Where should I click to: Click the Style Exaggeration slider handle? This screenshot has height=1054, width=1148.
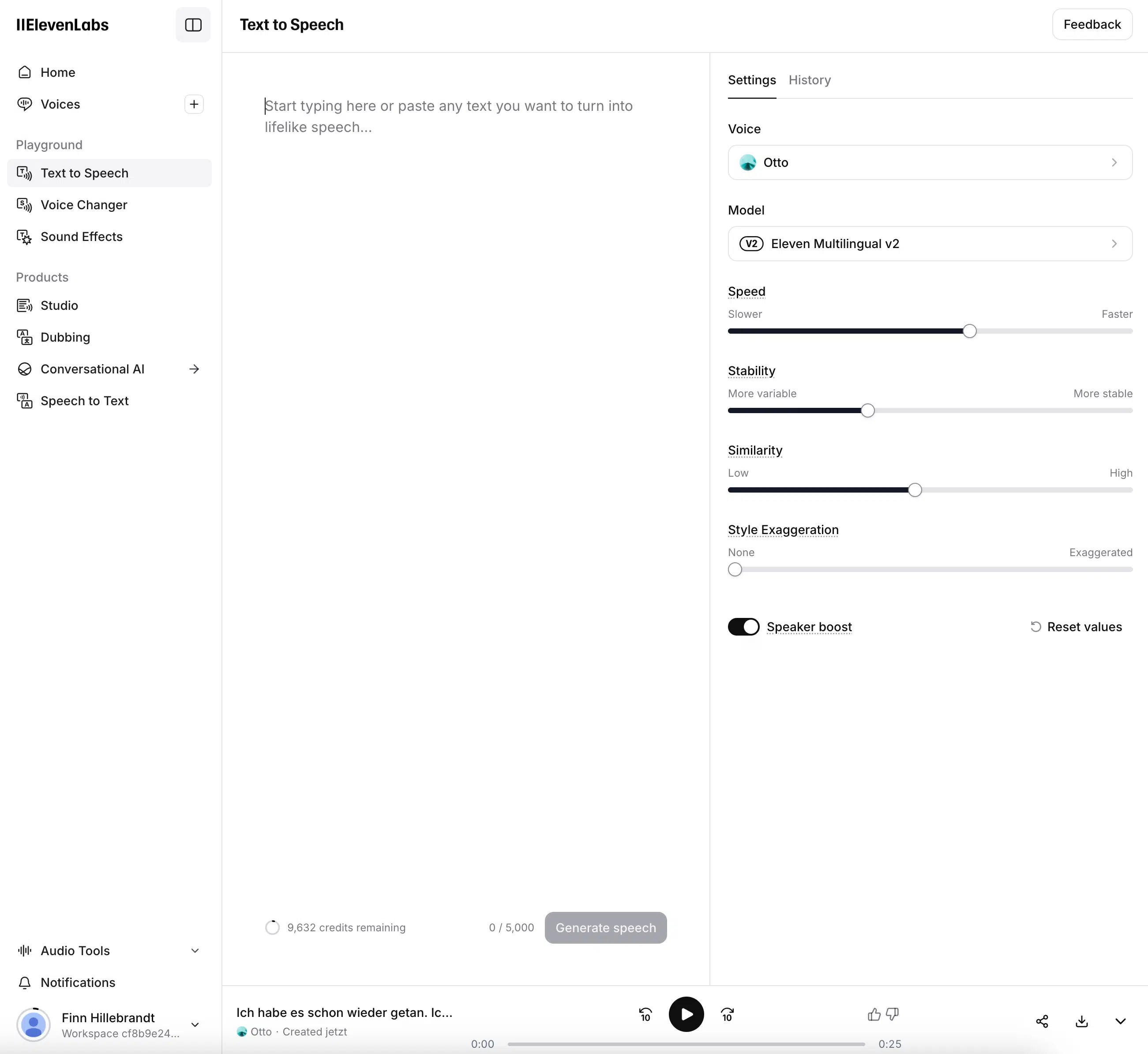pos(735,569)
